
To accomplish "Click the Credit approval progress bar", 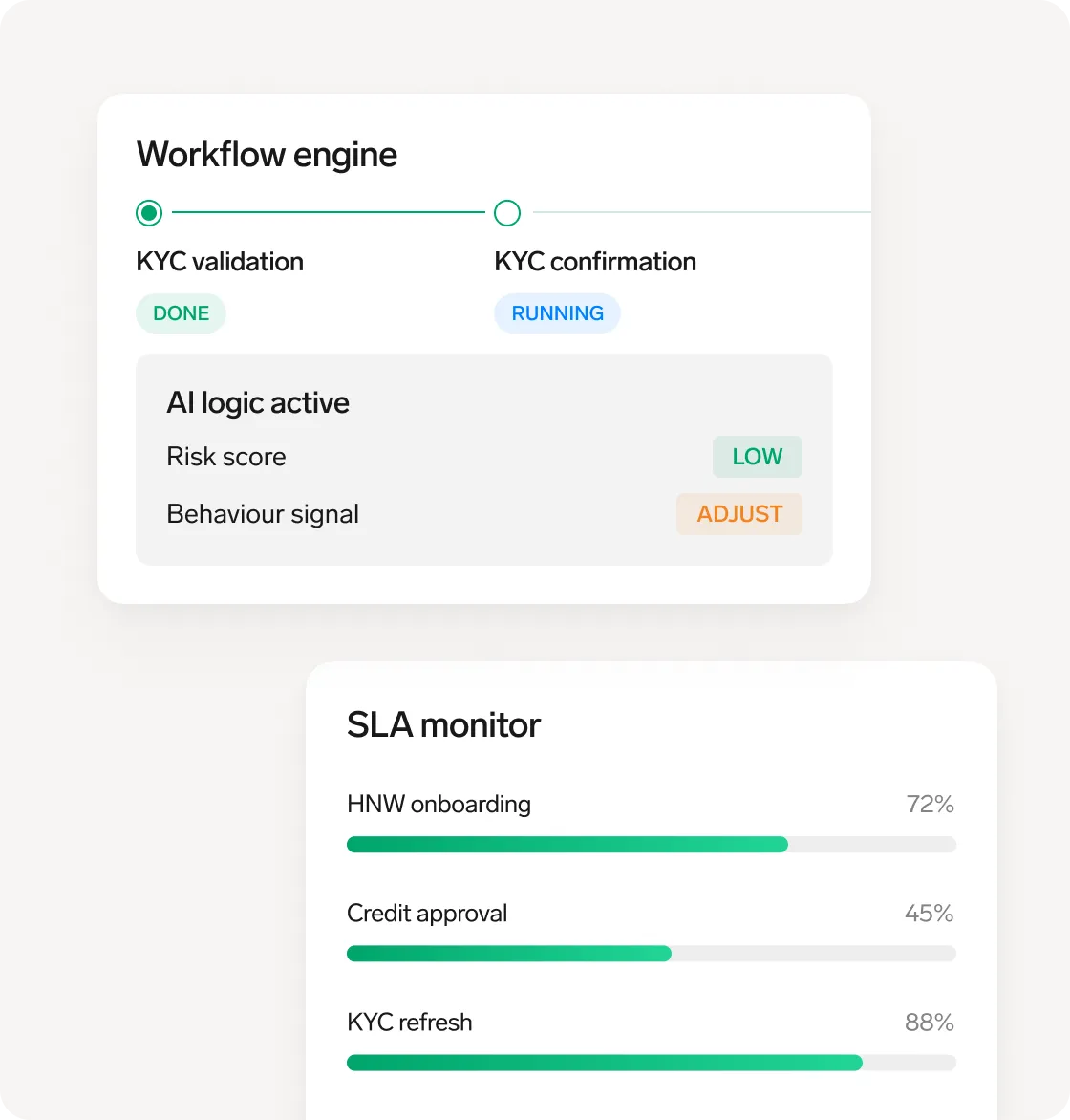I will (x=652, y=954).
